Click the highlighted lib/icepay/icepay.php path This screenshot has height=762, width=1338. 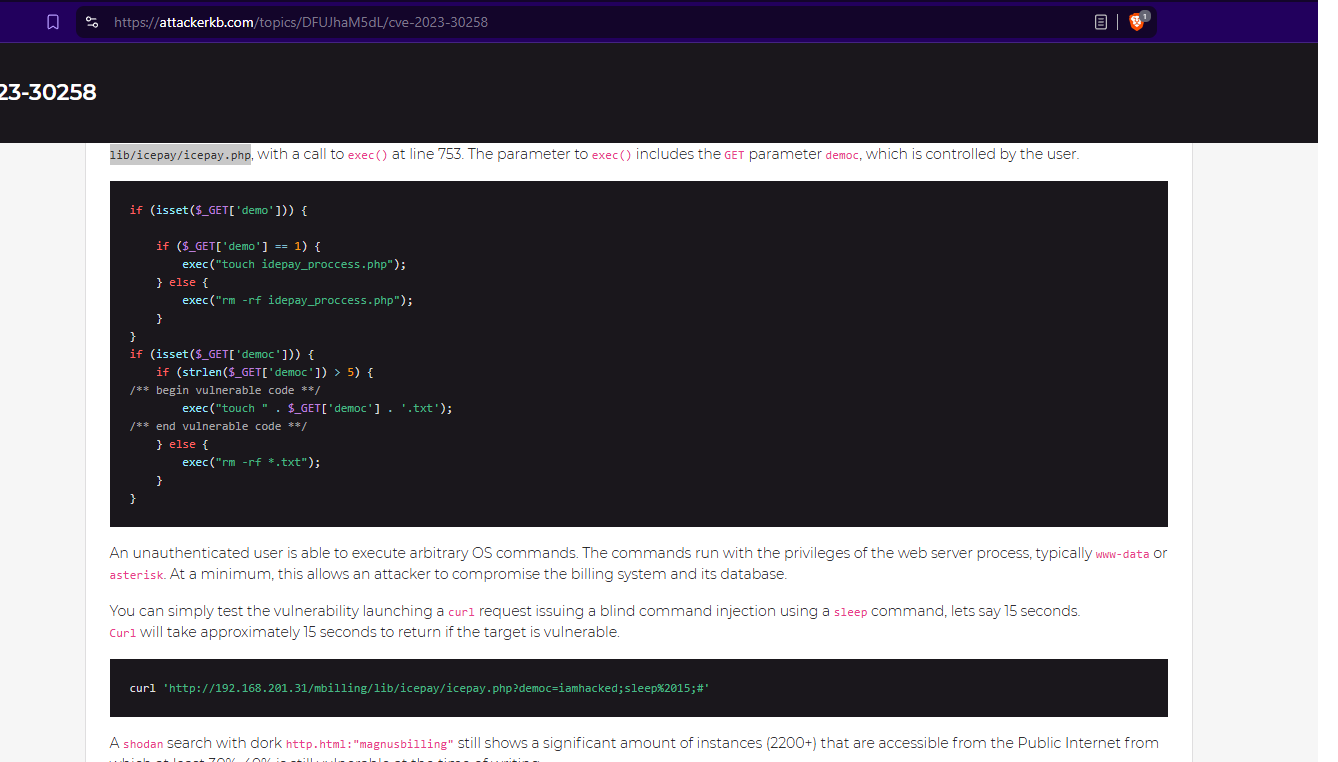pyautogui.click(x=180, y=155)
